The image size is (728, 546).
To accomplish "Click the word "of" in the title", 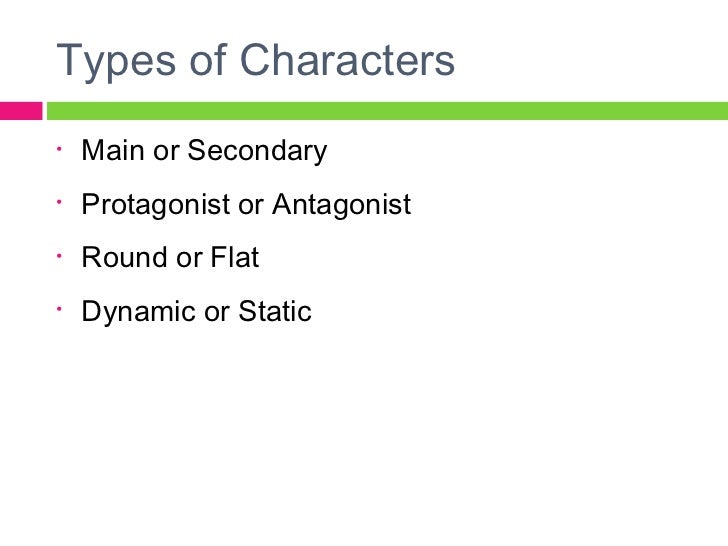I will 208,59.
